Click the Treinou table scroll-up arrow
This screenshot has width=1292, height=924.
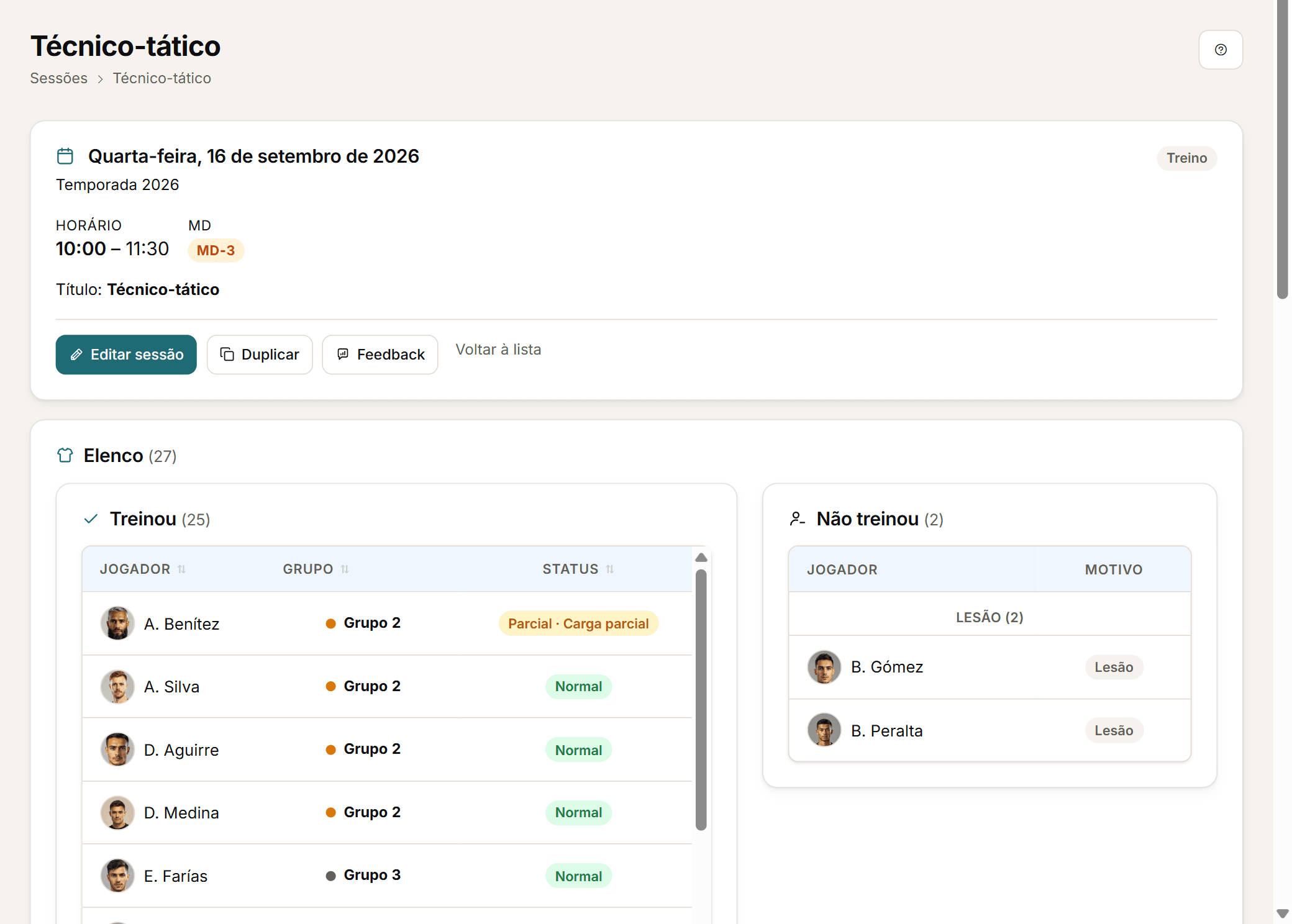[x=701, y=557]
